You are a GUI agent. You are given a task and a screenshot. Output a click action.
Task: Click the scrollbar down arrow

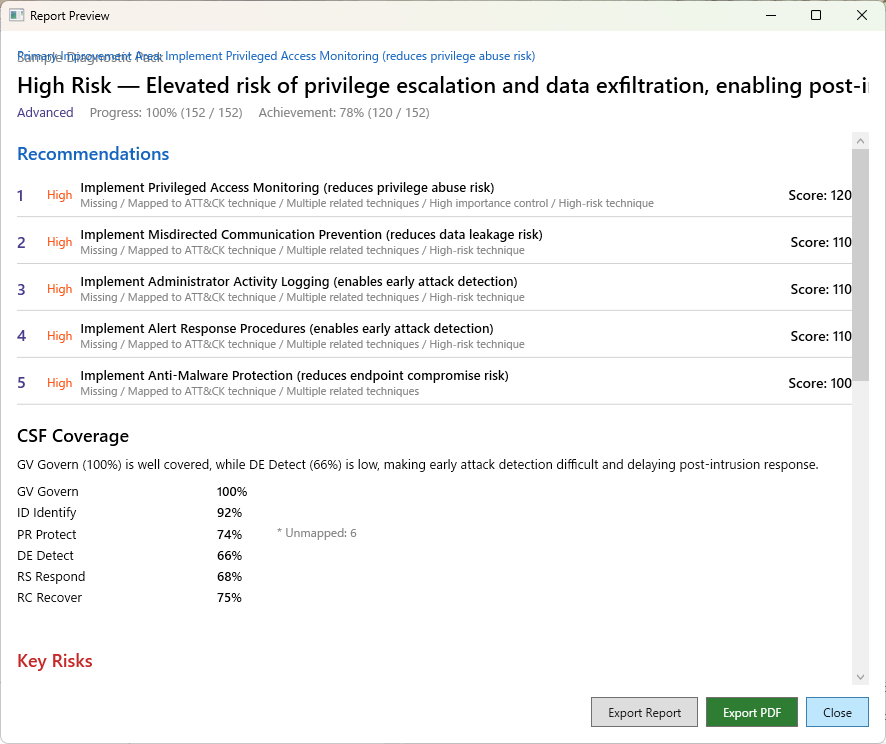(861, 675)
